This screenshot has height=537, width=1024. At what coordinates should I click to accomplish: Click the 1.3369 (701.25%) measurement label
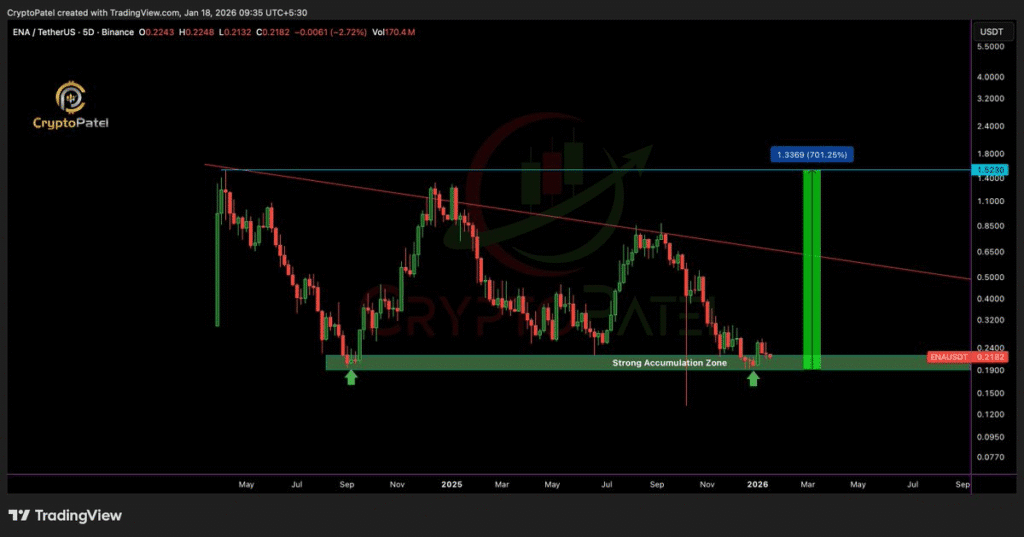pyautogui.click(x=812, y=155)
